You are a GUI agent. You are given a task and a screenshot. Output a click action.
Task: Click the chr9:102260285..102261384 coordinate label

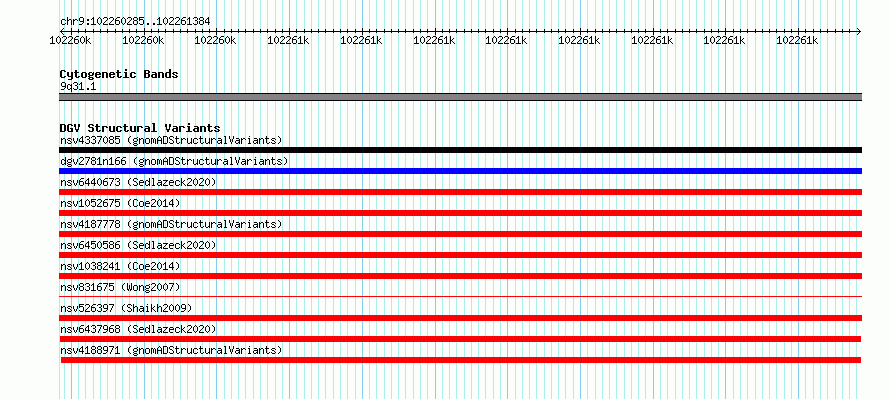(x=135, y=22)
